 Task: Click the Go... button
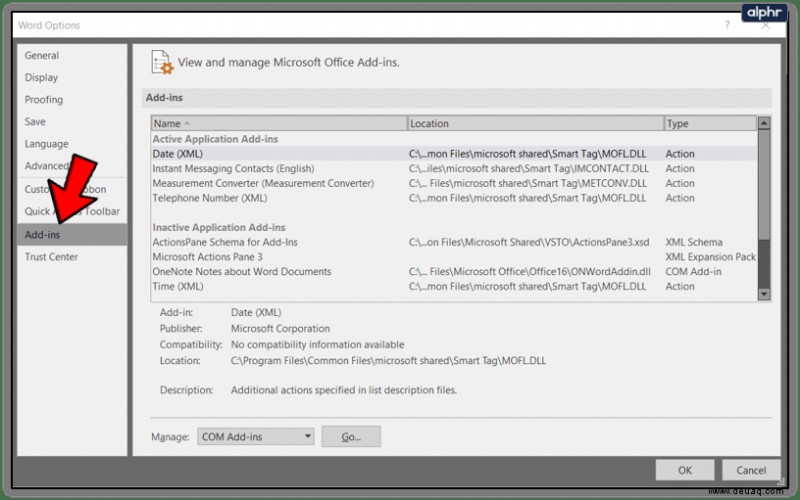pos(351,437)
